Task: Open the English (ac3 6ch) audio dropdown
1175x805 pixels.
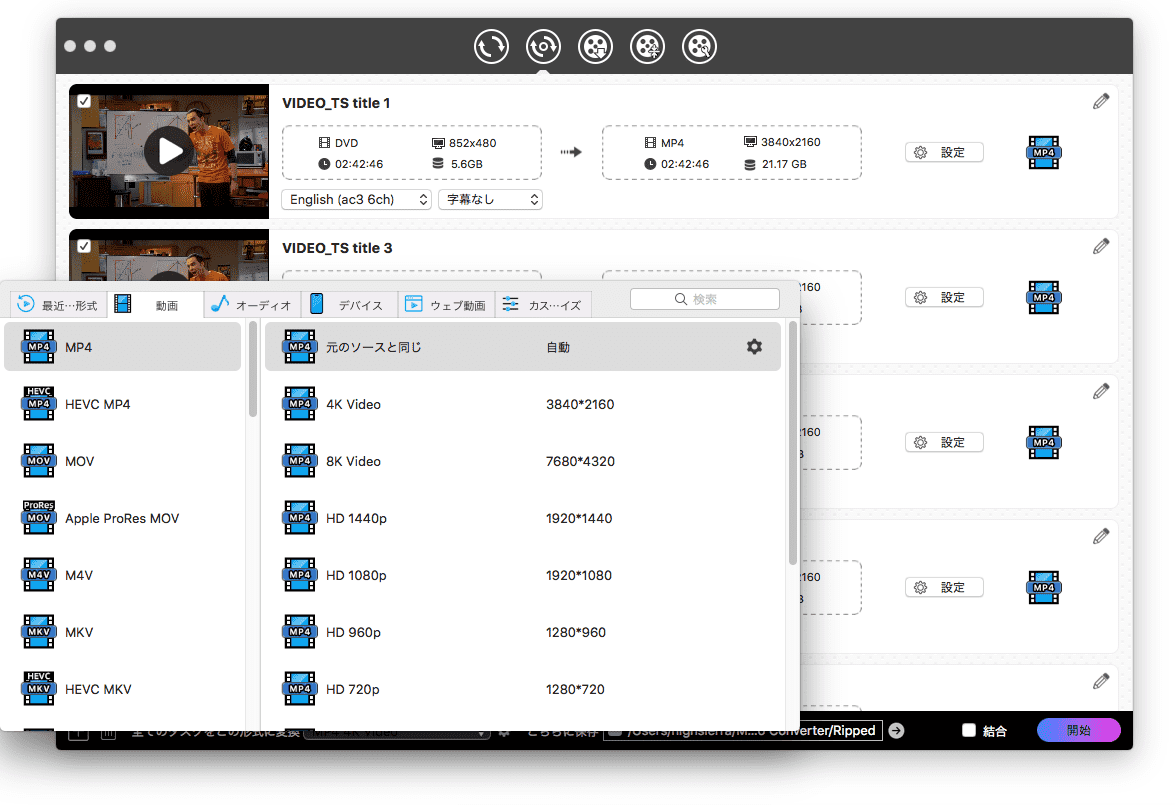Action: (x=357, y=200)
